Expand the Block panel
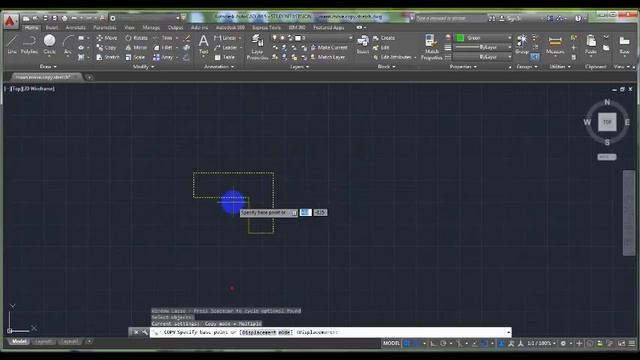 click(x=386, y=67)
